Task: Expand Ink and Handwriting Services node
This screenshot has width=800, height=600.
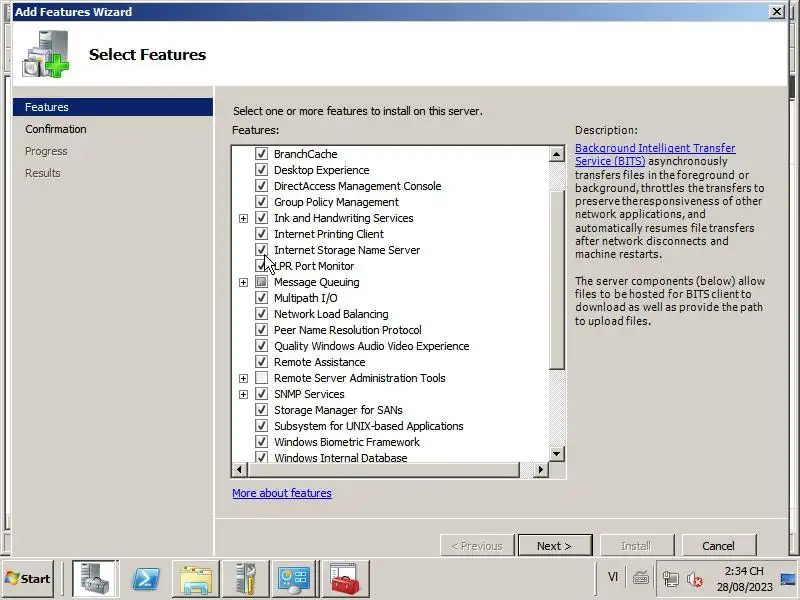Action: point(243,218)
